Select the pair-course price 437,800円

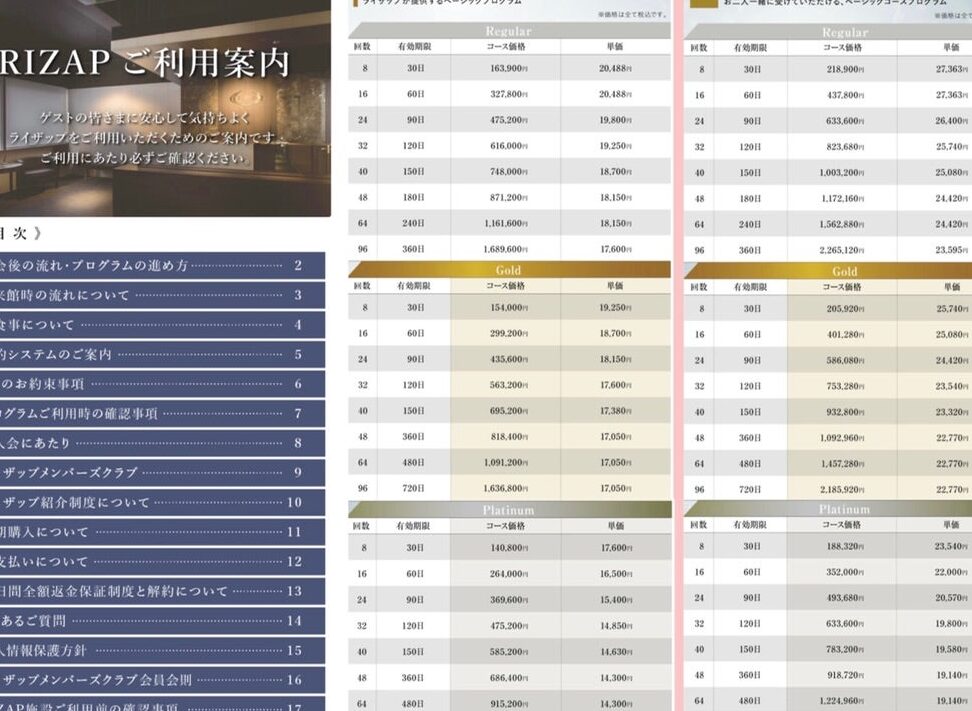[845, 95]
